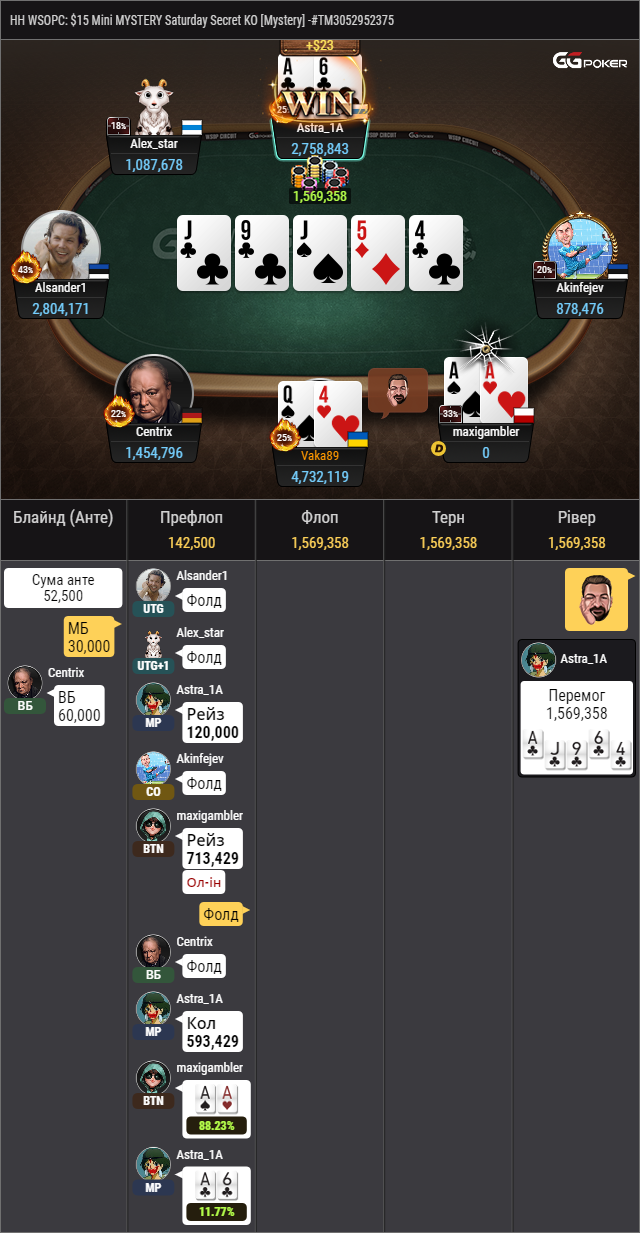Click maxigambler's 88.23% equity card box
The width and height of the screenshot is (640, 1233).
point(216,1109)
